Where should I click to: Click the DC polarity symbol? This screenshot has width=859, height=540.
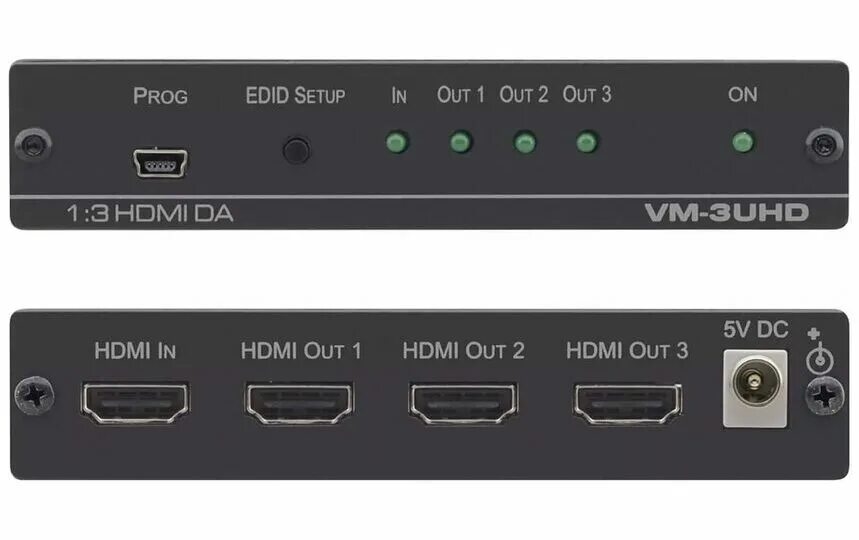pyautogui.click(x=819, y=351)
